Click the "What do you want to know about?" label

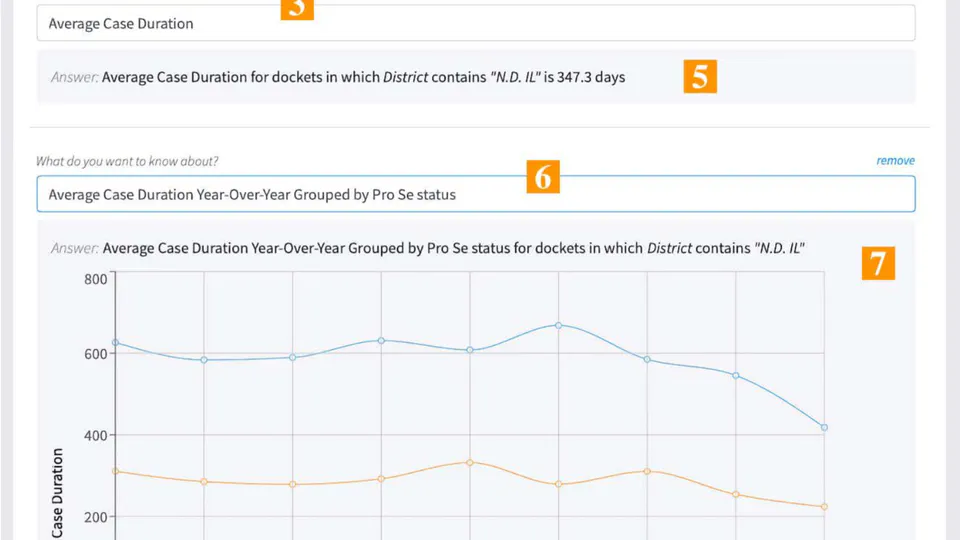point(127,161)
